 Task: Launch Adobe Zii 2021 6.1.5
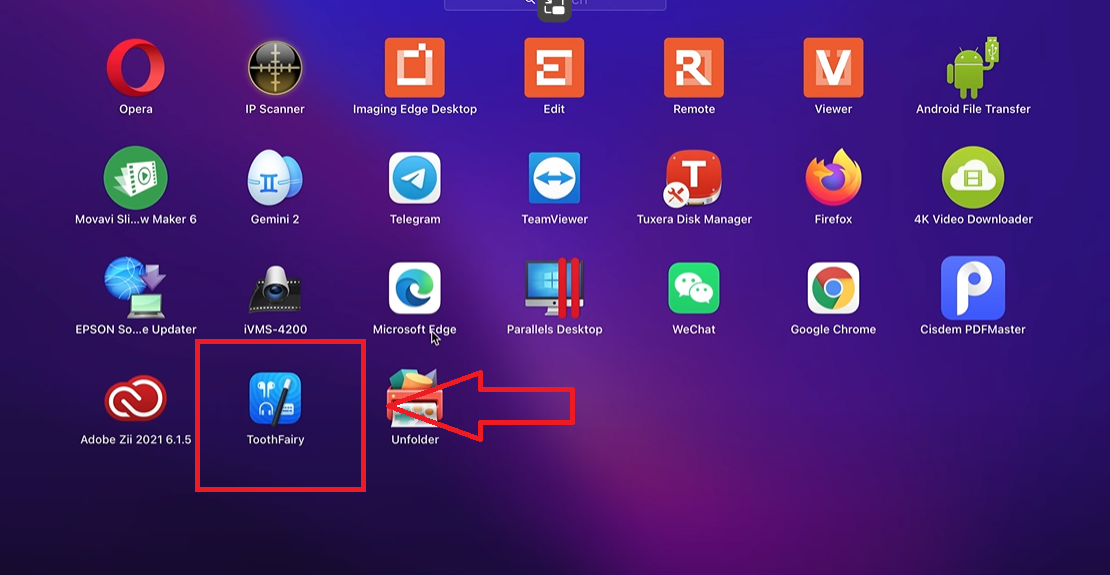click(x=135, y=398)
